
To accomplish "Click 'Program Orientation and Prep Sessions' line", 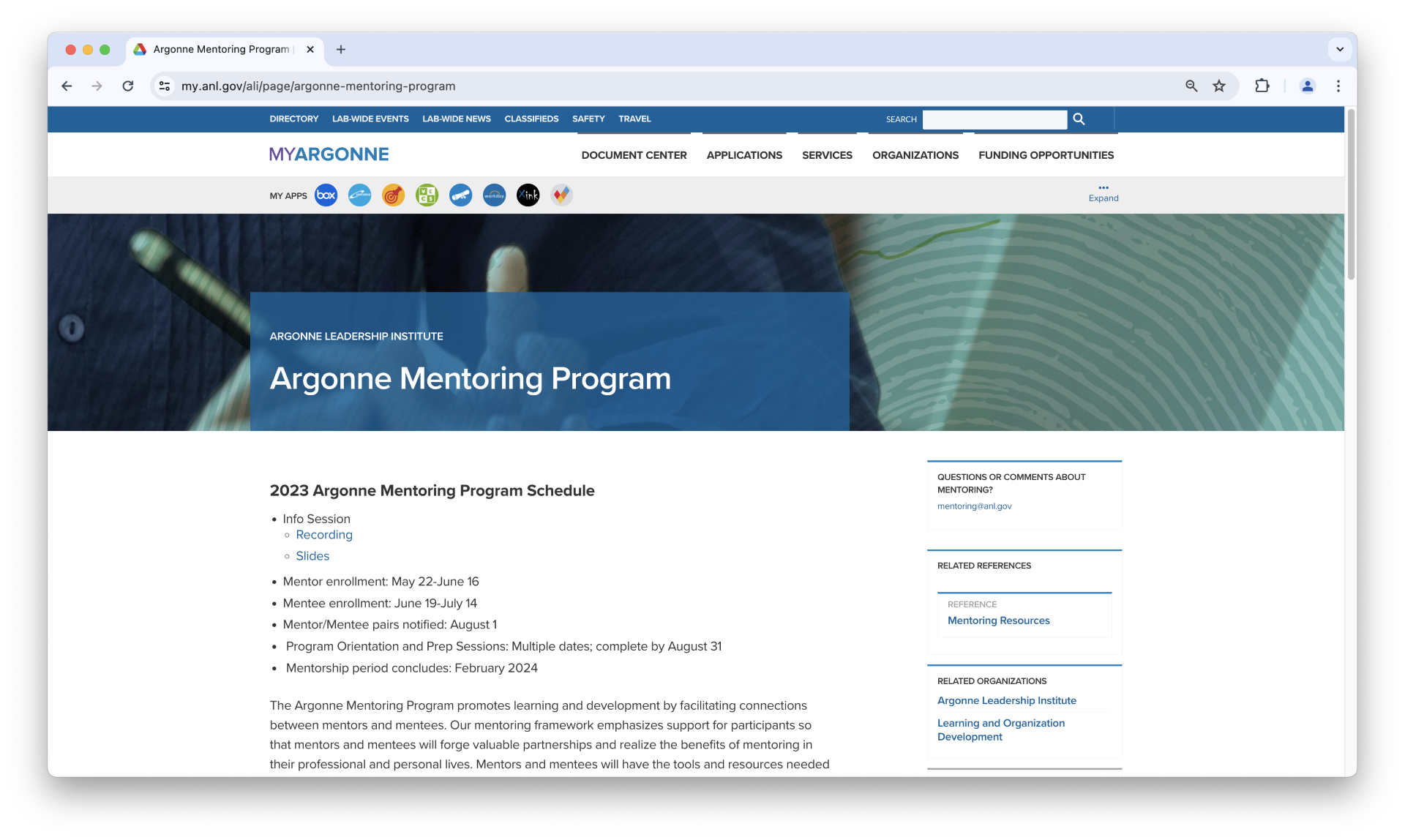I will [x=503, y=647].
